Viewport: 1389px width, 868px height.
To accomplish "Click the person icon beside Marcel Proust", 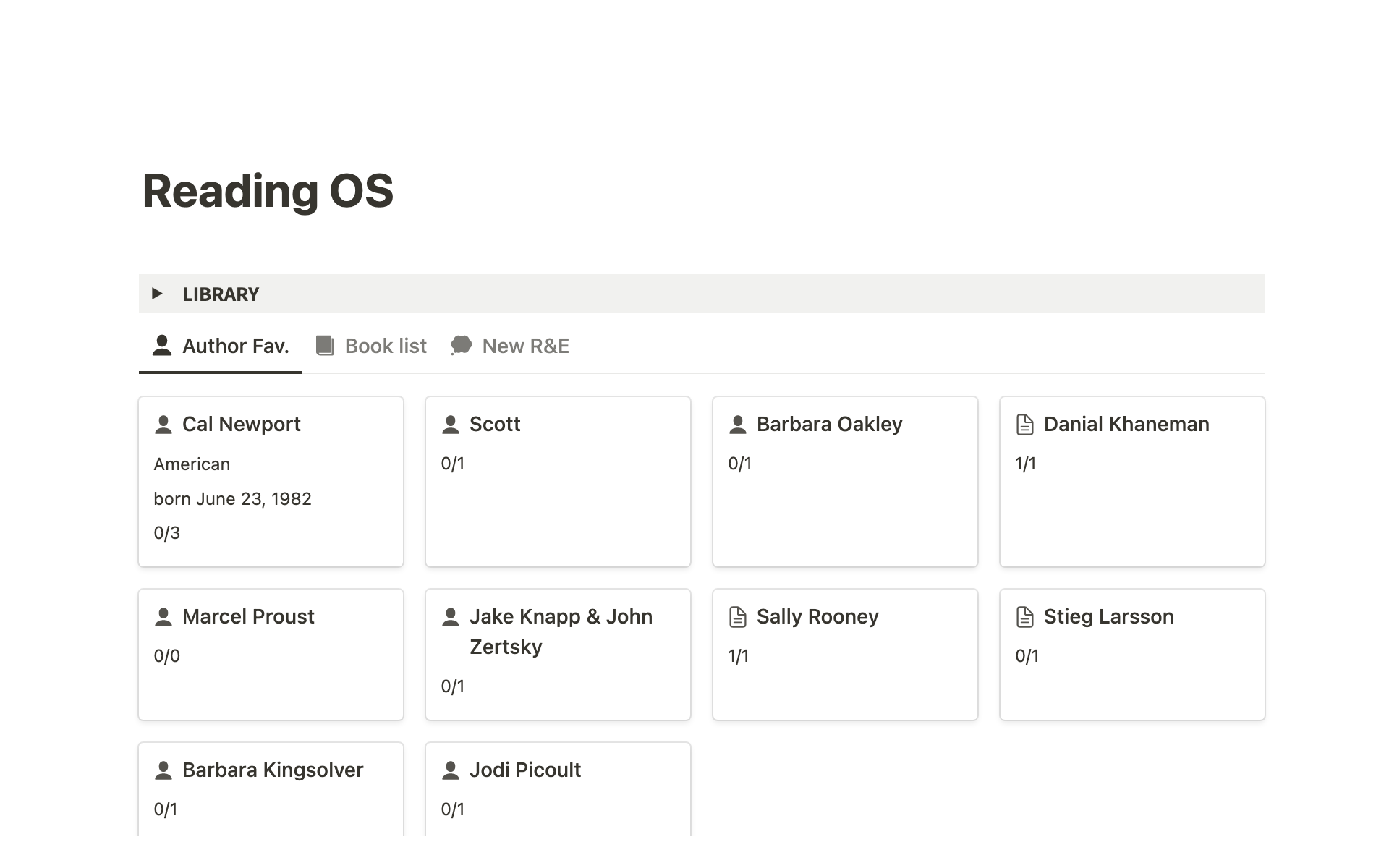I will (163, 617).
